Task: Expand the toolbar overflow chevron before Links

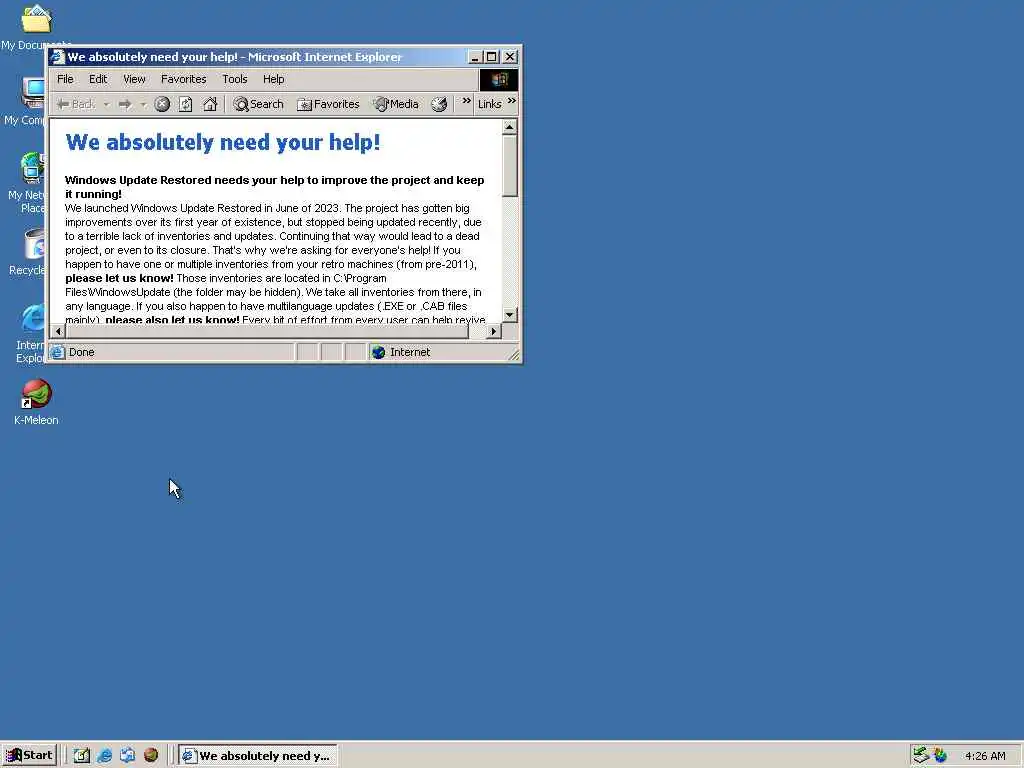Action: 466,101
